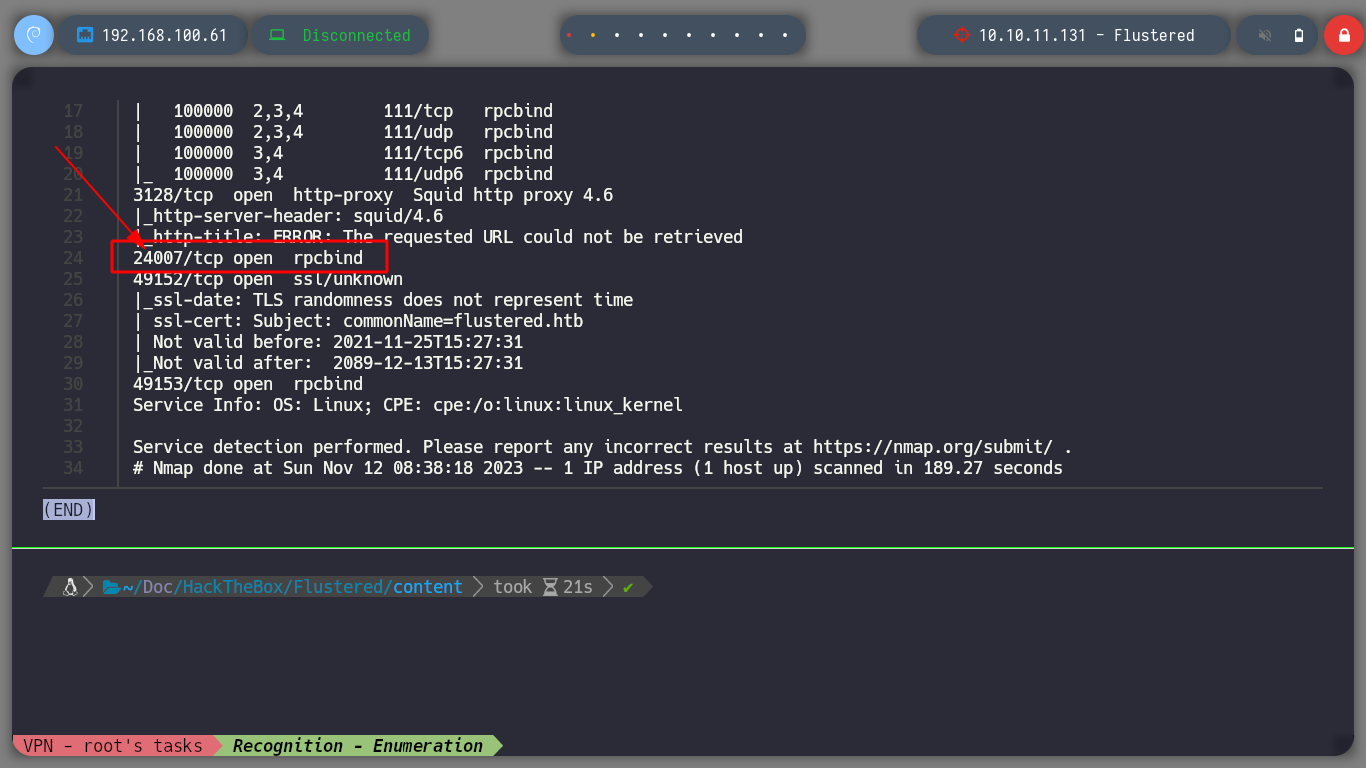This screenshot has width=1366, height=768.
Task: Switch to the fifth workspace dot
Action: pos(665,35)
